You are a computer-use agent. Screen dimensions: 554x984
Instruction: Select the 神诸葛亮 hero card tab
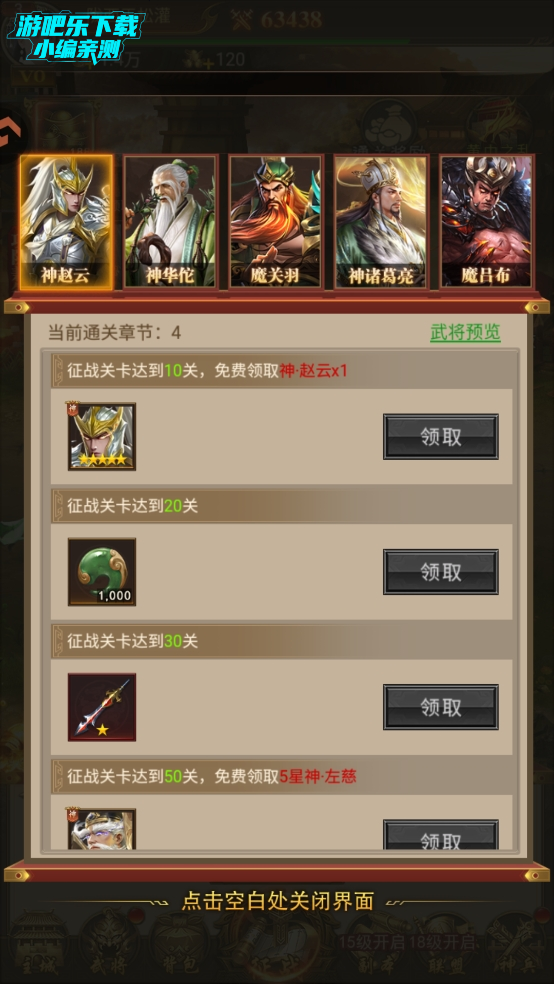pyautogui.click(x=381, y=222)
